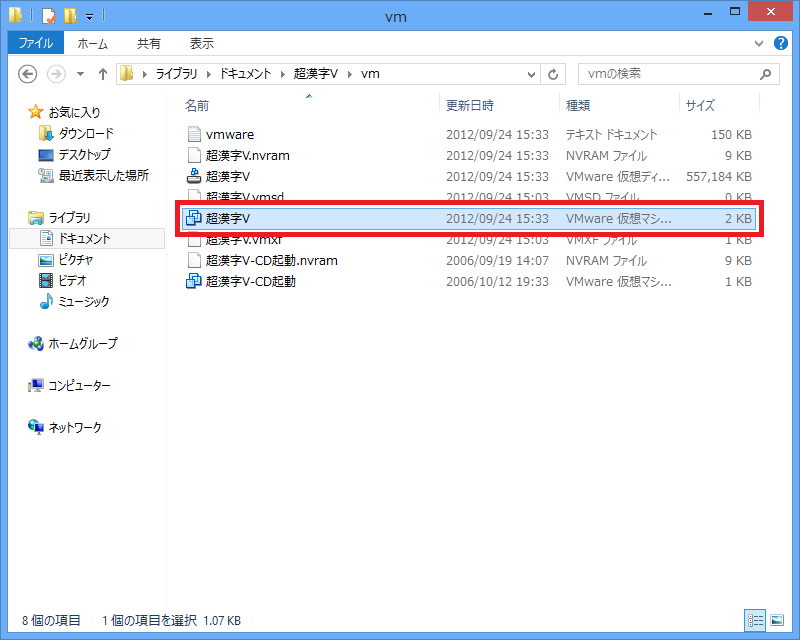Click the search magnifier icon
Image resolution: width=800 pixels, height=640 pixels.
765,74
